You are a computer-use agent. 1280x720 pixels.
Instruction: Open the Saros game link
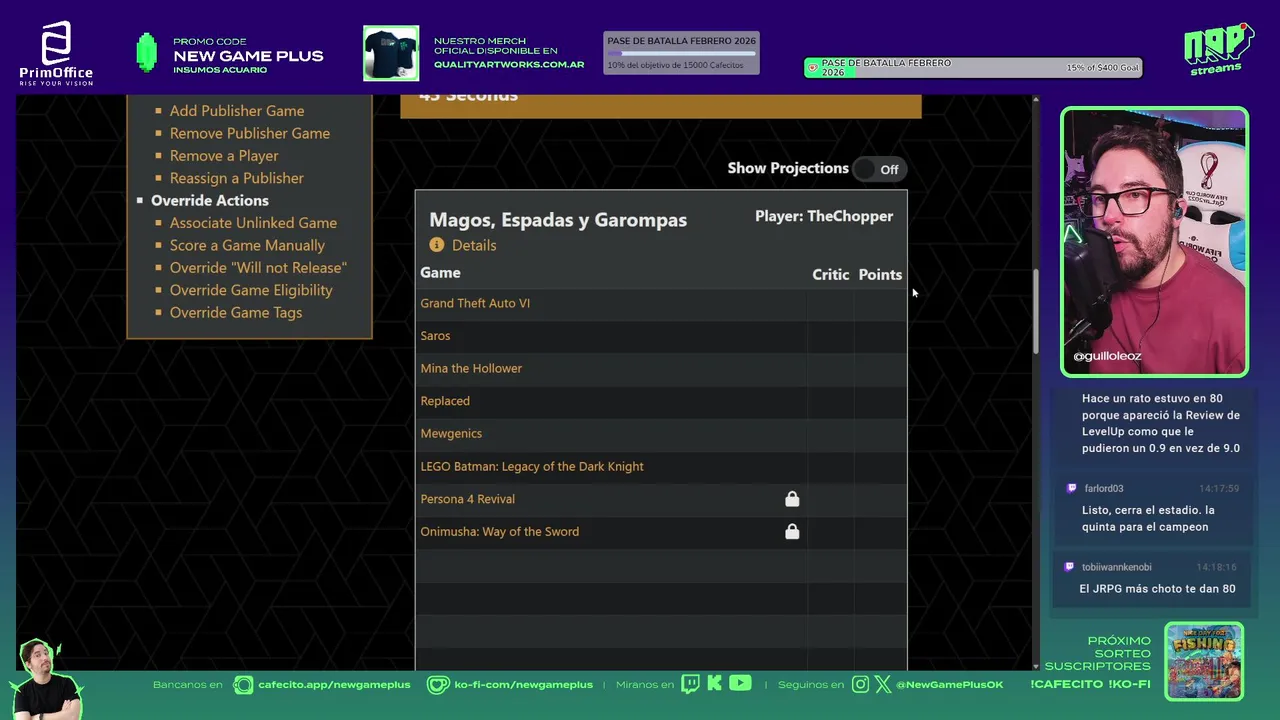click(x=435, y=336)
